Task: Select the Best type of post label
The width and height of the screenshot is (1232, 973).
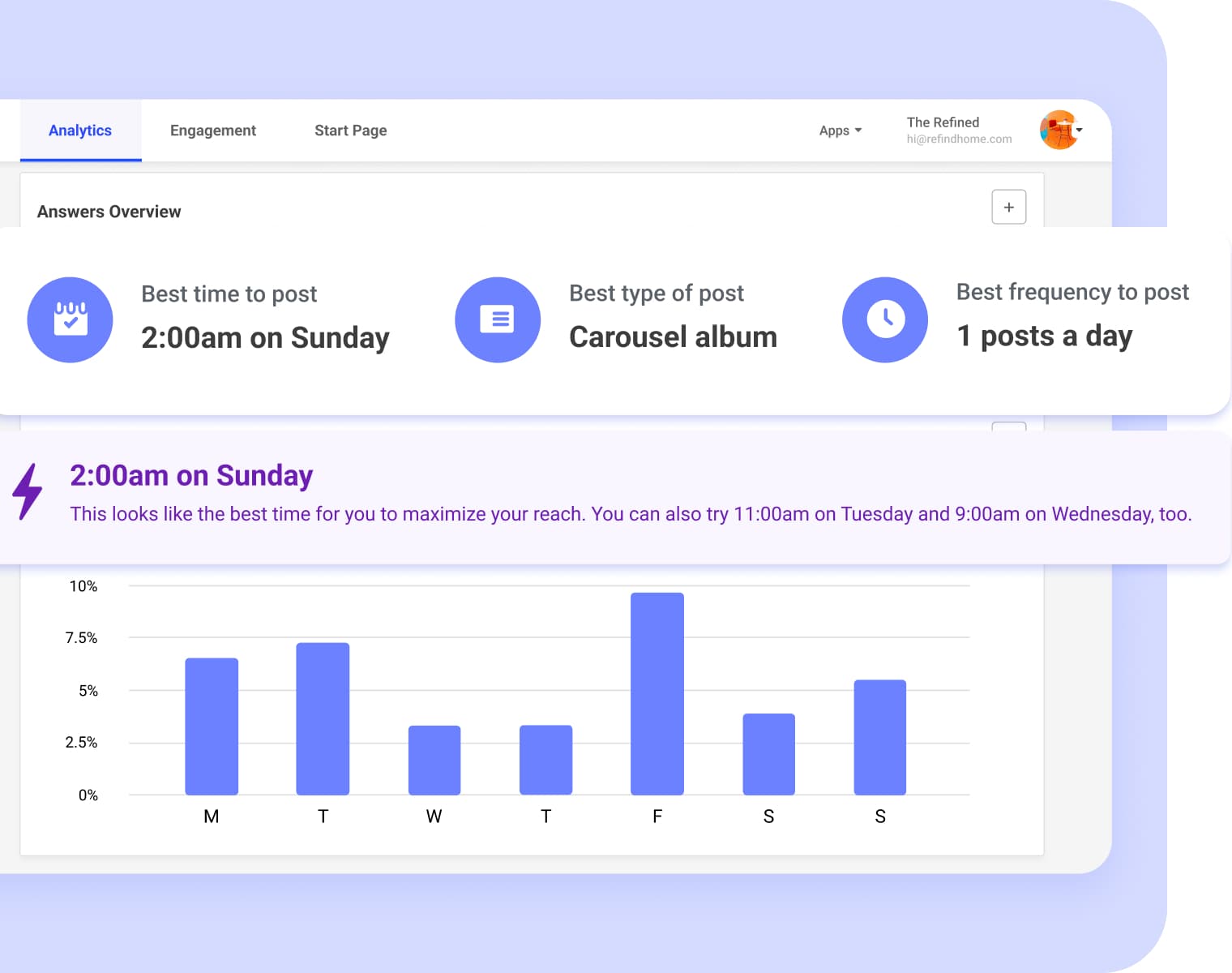Action: [657, 293]
